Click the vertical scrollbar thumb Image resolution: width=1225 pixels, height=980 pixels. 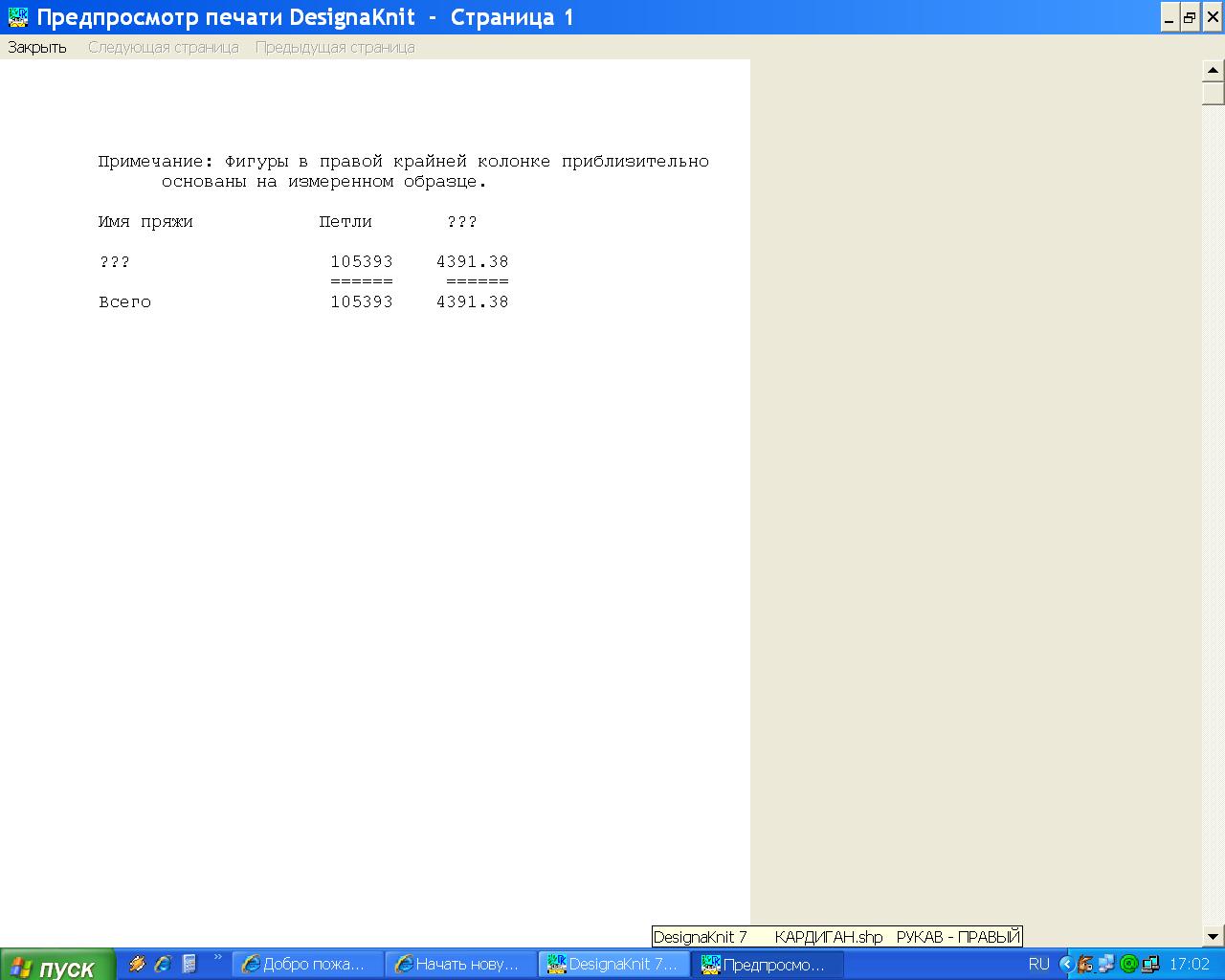pos(1213,93)
